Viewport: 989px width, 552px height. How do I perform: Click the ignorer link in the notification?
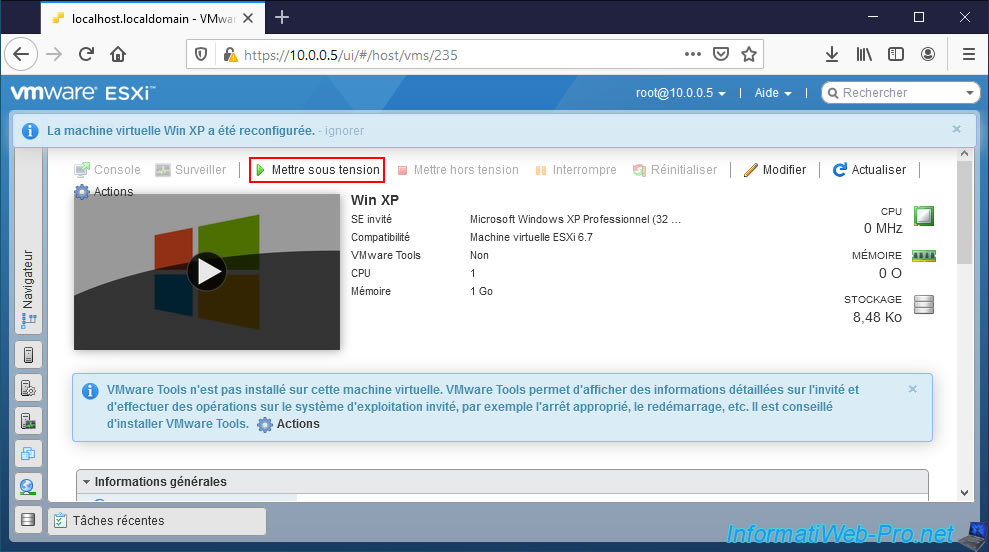(x=343, y=131)
